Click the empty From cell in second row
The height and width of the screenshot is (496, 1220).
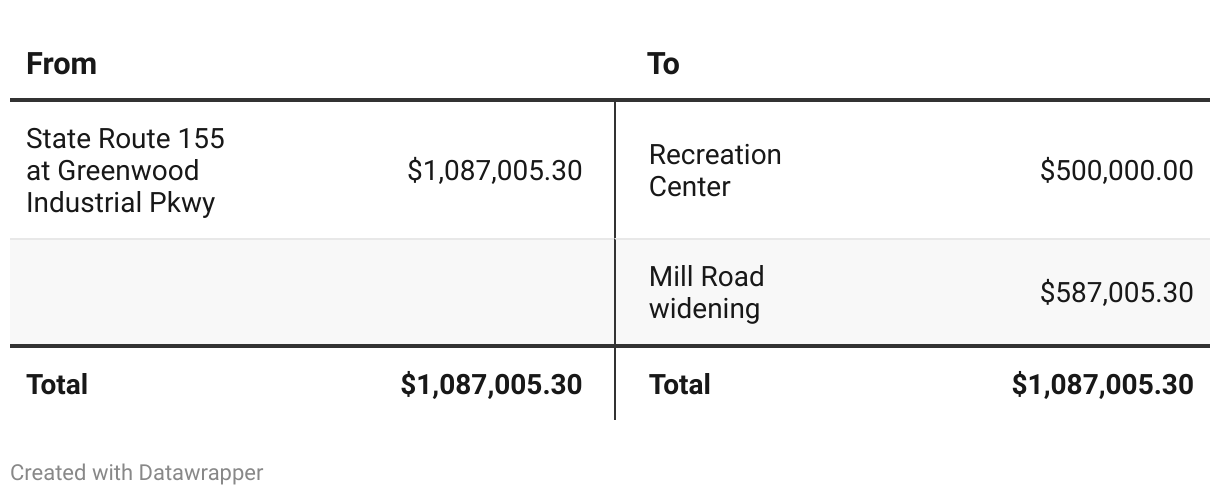click(312, 292)
